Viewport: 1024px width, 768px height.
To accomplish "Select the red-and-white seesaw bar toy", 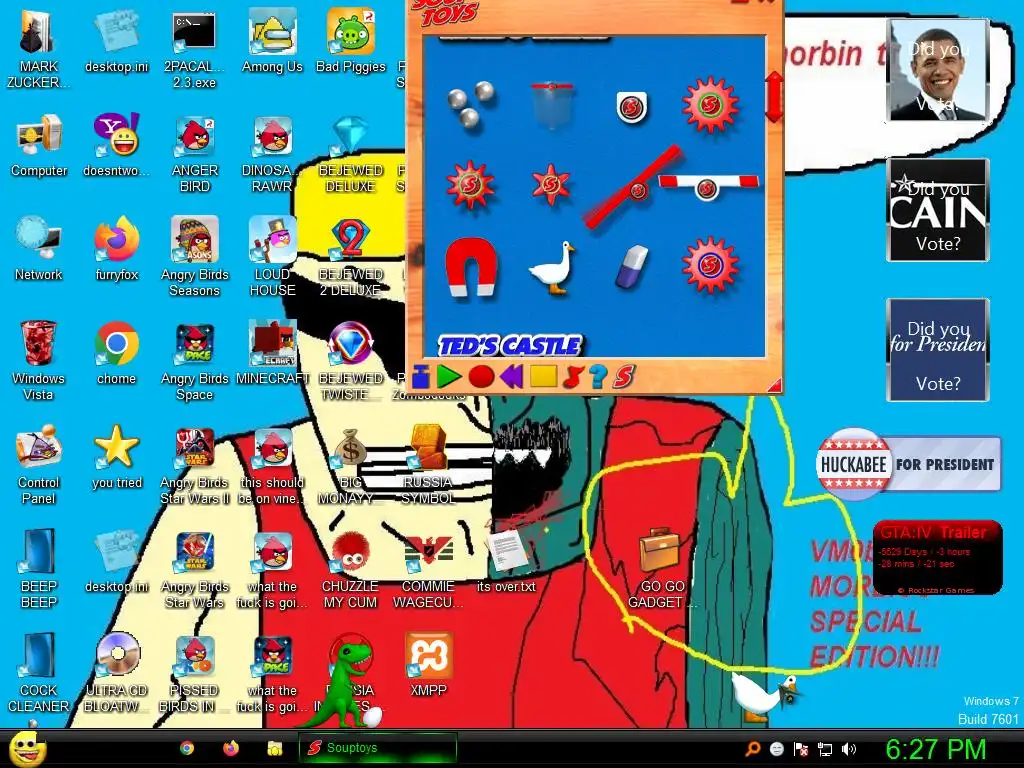I will tap(709, 185).
